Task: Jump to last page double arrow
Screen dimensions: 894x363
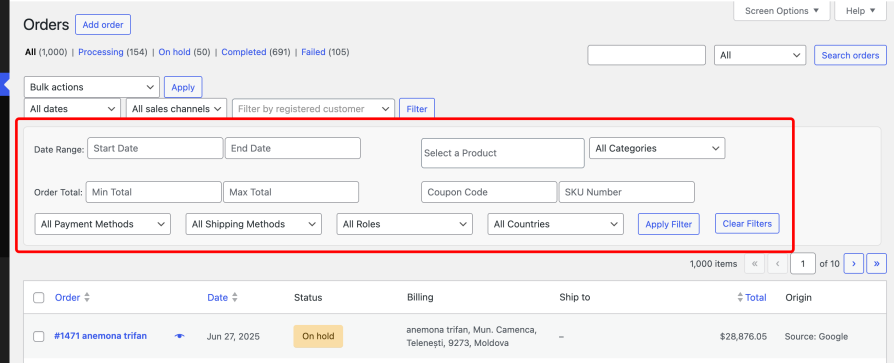Action: coord(876,264)
